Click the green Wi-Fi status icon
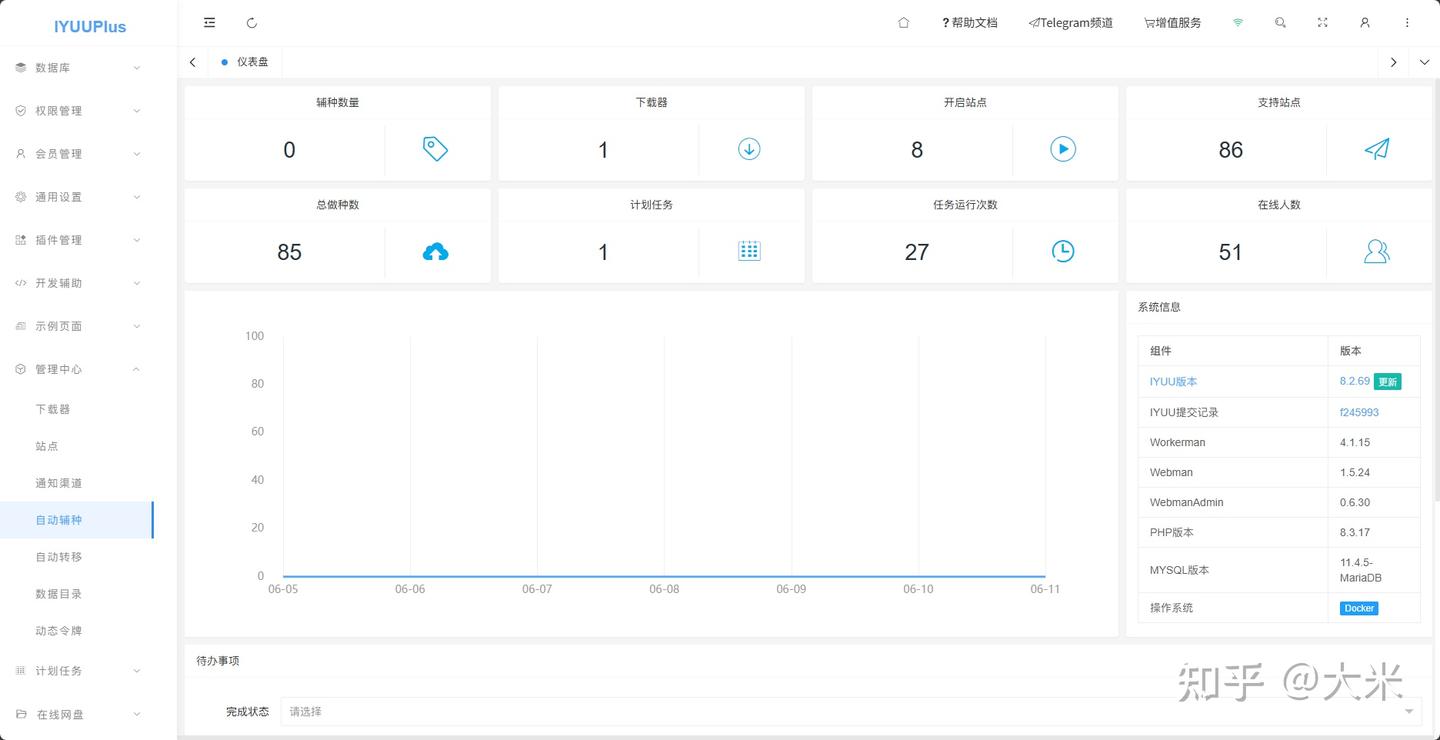 point(1238,22)
